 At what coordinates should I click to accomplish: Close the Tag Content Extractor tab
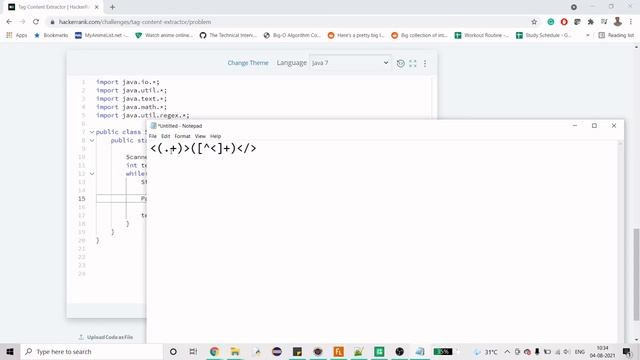(x=97, y=7)
